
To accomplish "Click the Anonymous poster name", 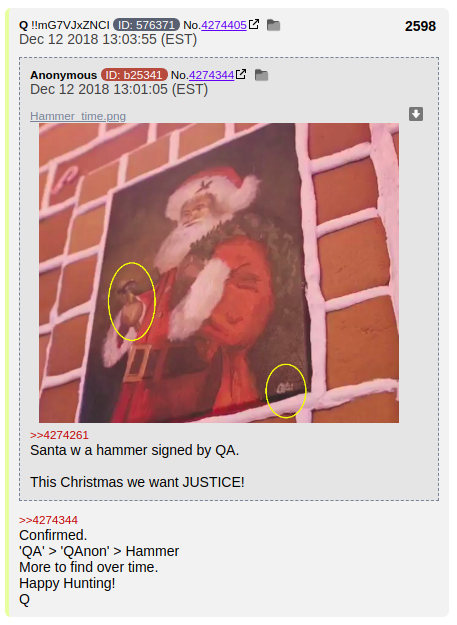I will [x=63, y=75].
